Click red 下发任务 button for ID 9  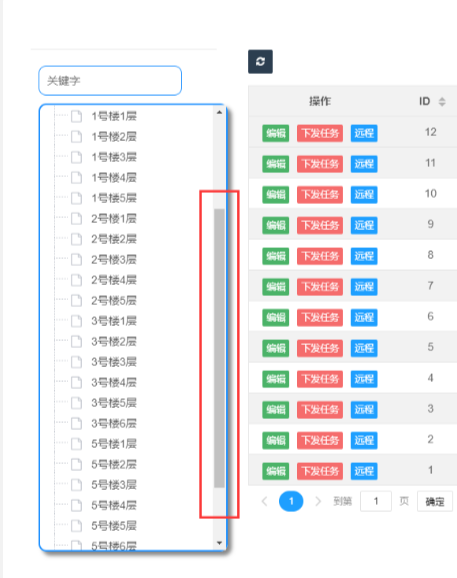(320, 225)
